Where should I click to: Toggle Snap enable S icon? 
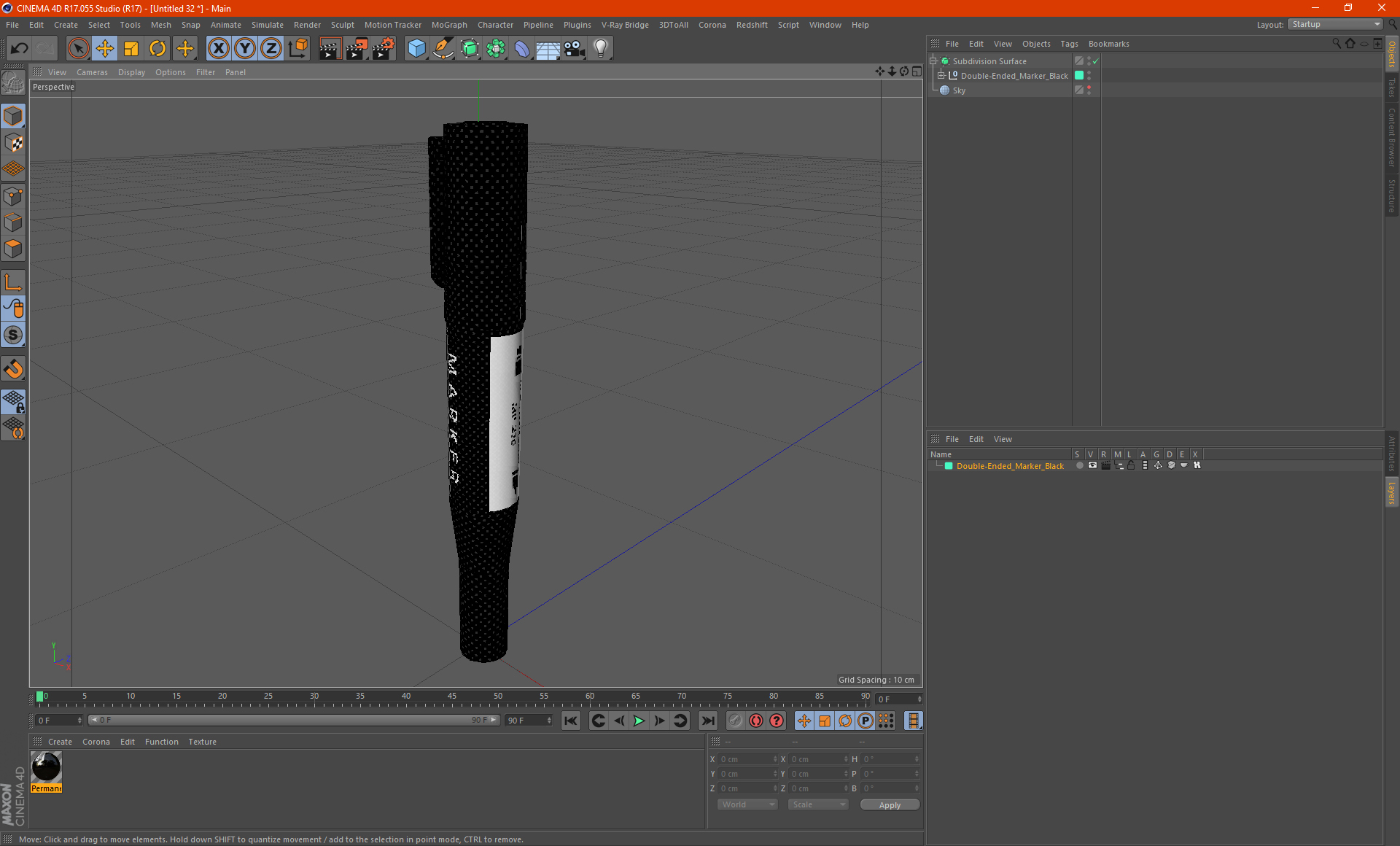click(13, 335)
